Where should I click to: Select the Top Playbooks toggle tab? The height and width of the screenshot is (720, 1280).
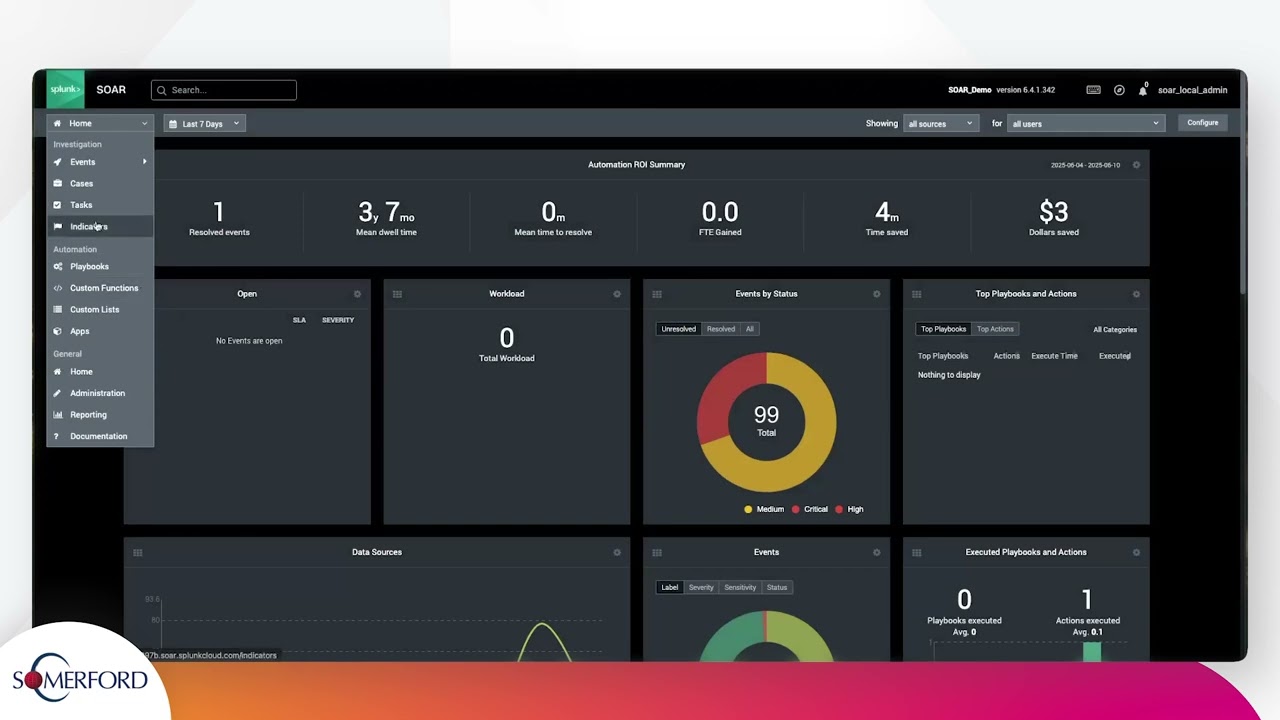coord(944,329)
